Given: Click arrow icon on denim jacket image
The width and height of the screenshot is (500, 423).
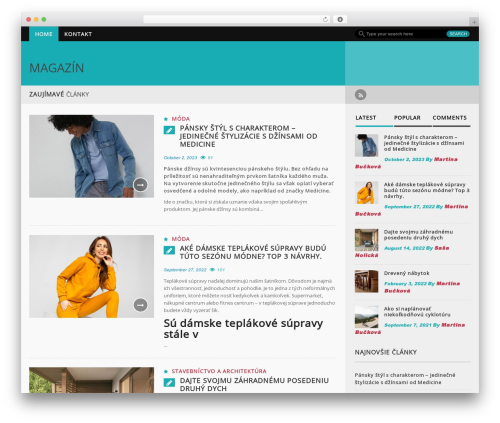Looking at the screenshot, I should 141,185.
